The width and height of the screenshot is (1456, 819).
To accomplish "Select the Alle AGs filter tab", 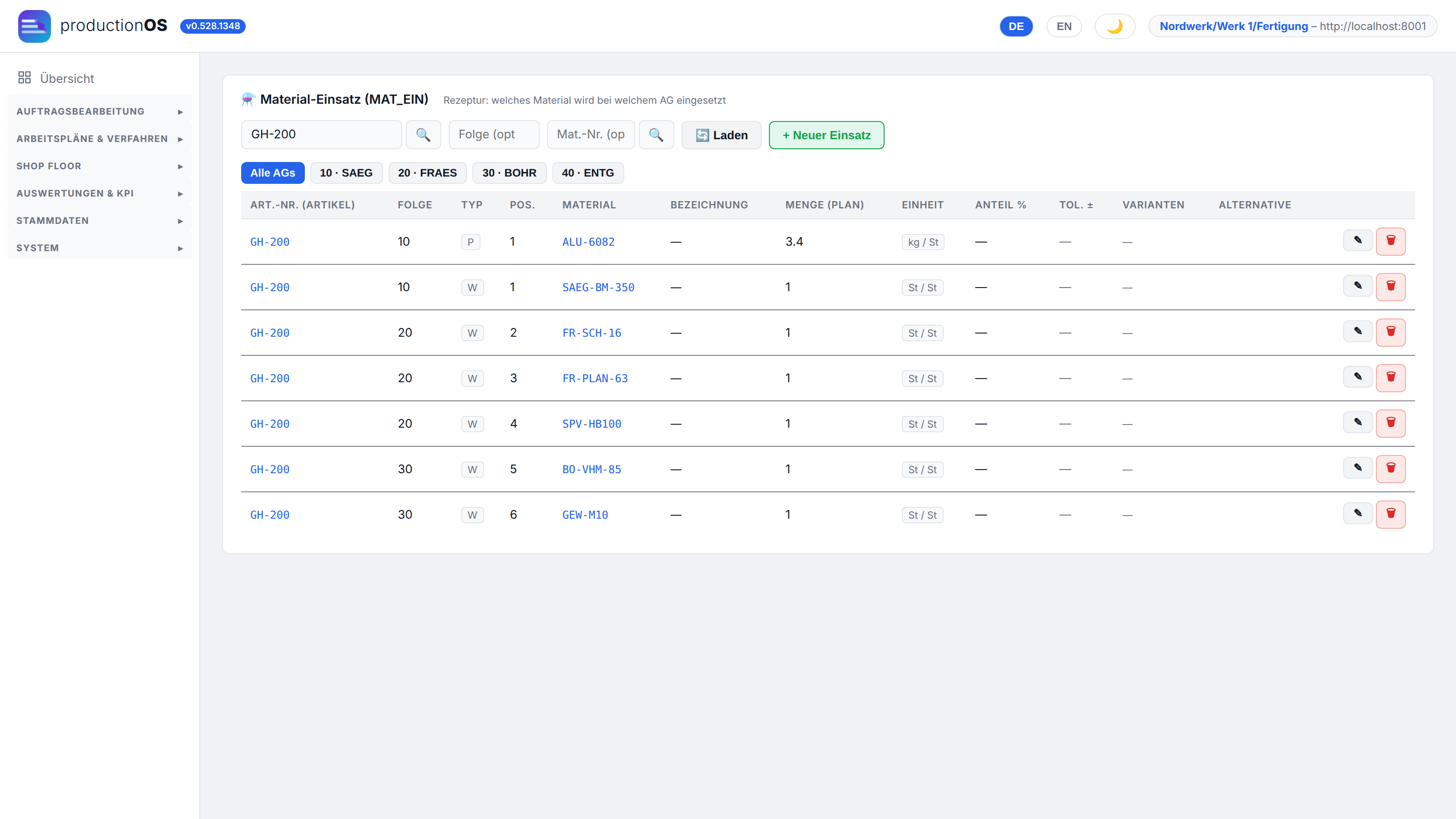I will coord(273,173).
